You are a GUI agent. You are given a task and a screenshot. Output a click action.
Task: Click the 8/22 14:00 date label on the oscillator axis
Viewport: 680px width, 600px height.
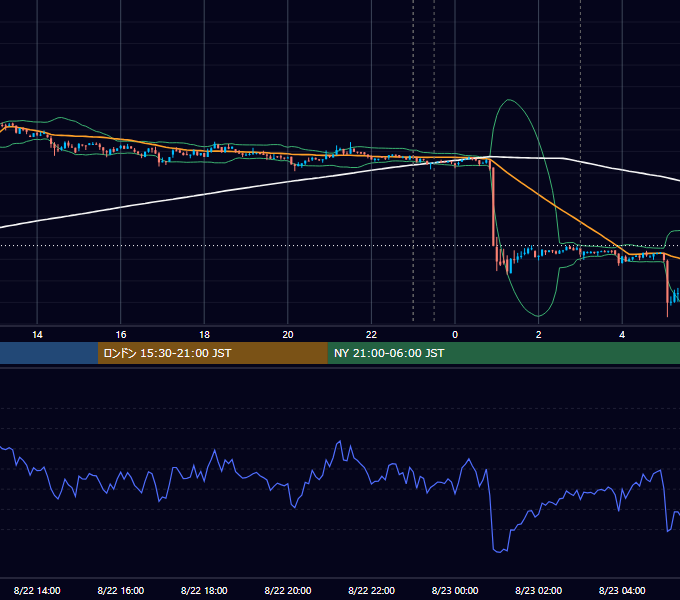37,590
